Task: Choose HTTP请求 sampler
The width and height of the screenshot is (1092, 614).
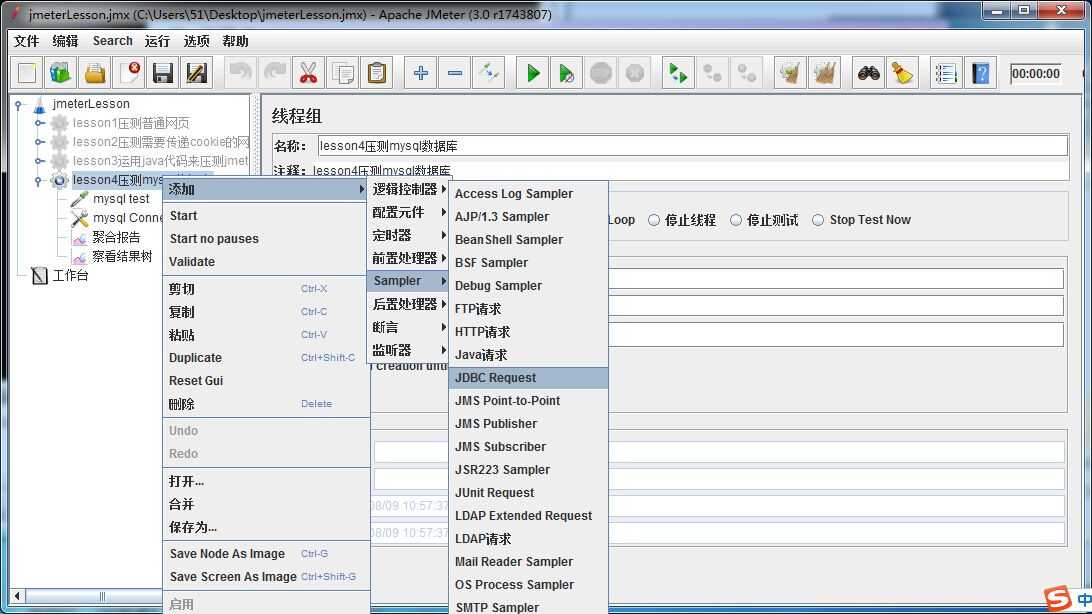Action: pos(529,332)
